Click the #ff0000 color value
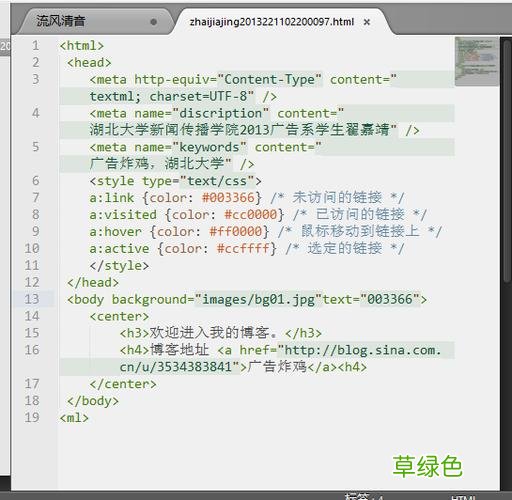The width and height of the screenshot is (512, 500). 236,232
